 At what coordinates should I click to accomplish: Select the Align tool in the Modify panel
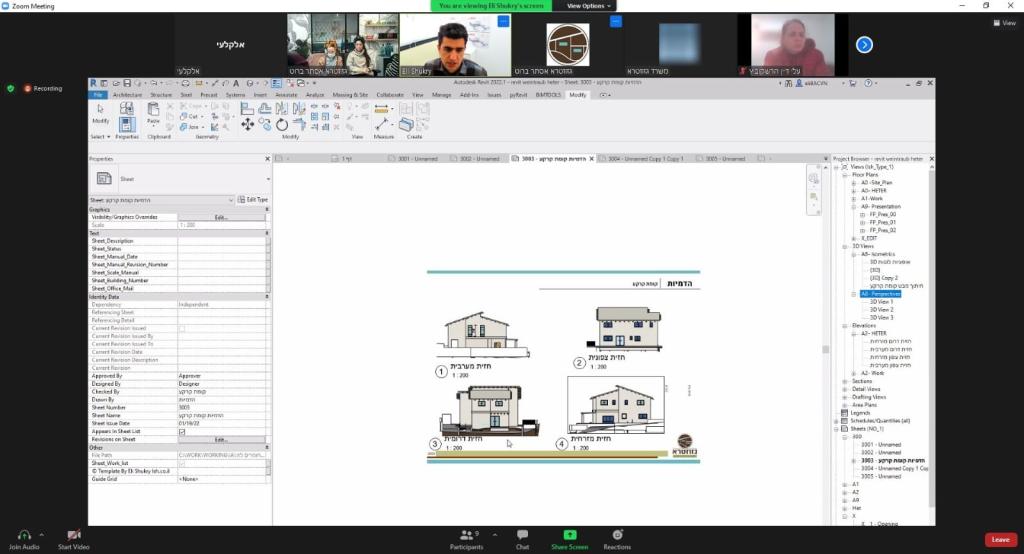tap(247, 108)
